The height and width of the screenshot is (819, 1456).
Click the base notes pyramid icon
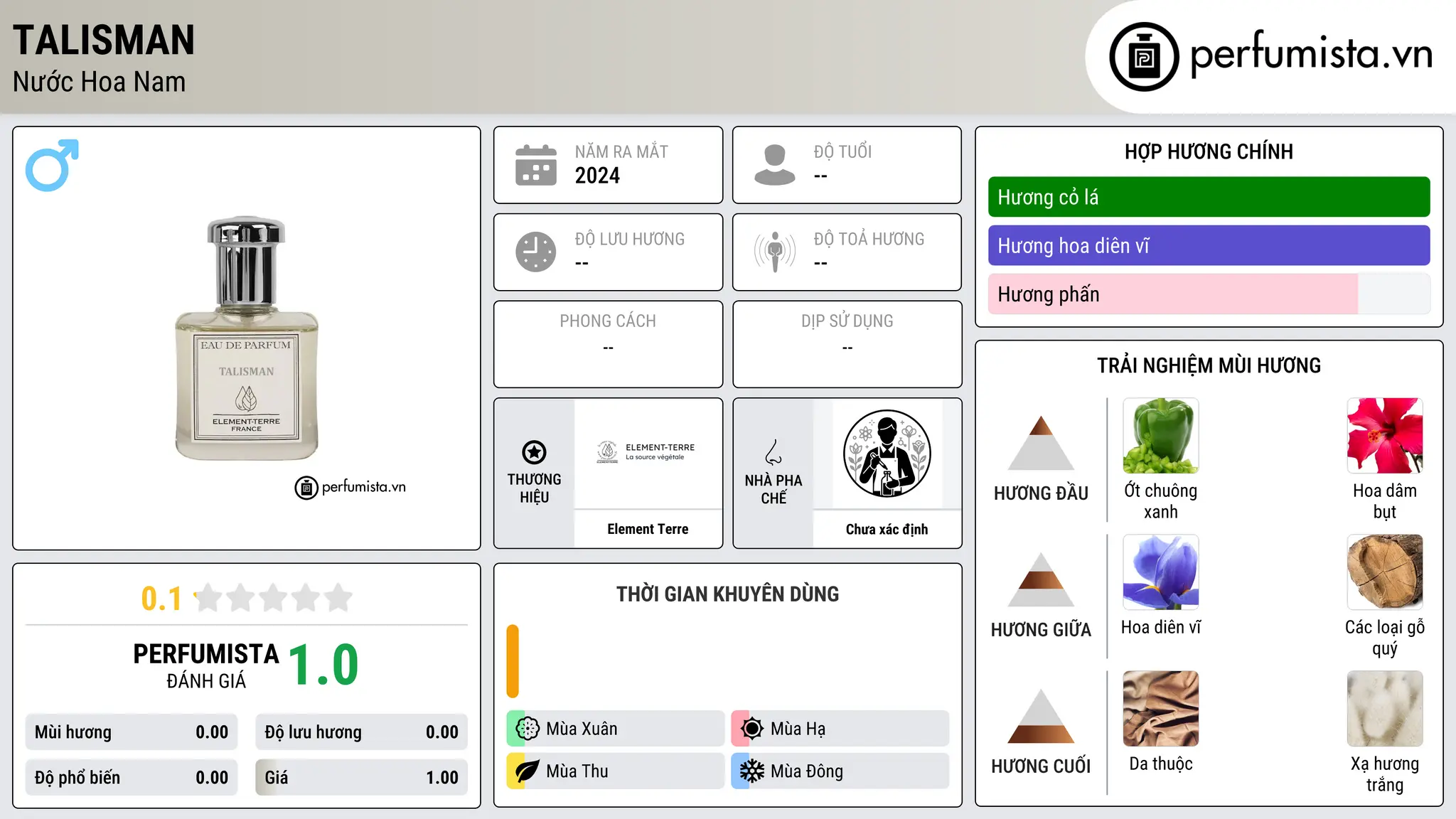point(1041,716)
